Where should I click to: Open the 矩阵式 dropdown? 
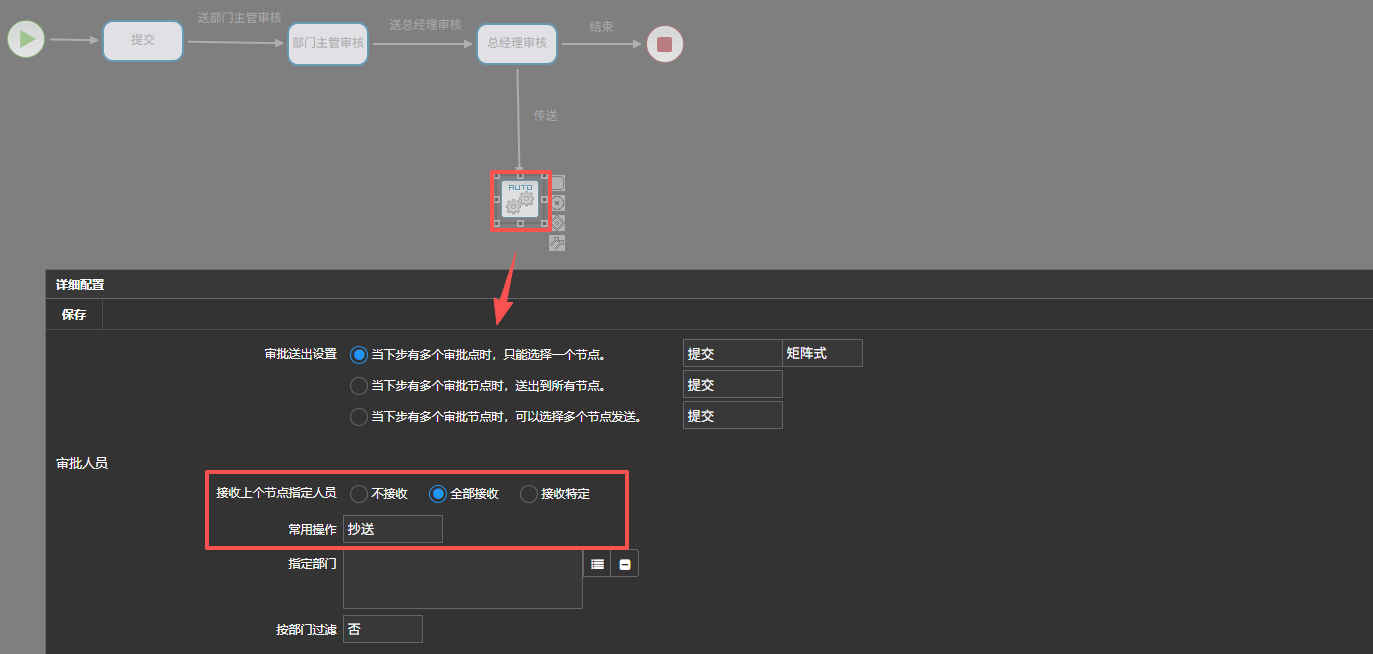tap(822, 353)
